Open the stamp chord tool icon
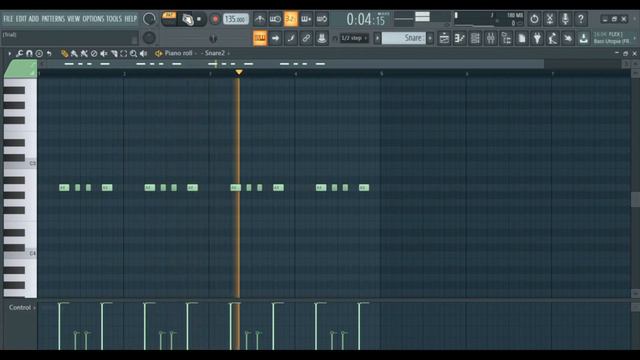The width and height of the screenshot is (640, 360). [39, 53]
